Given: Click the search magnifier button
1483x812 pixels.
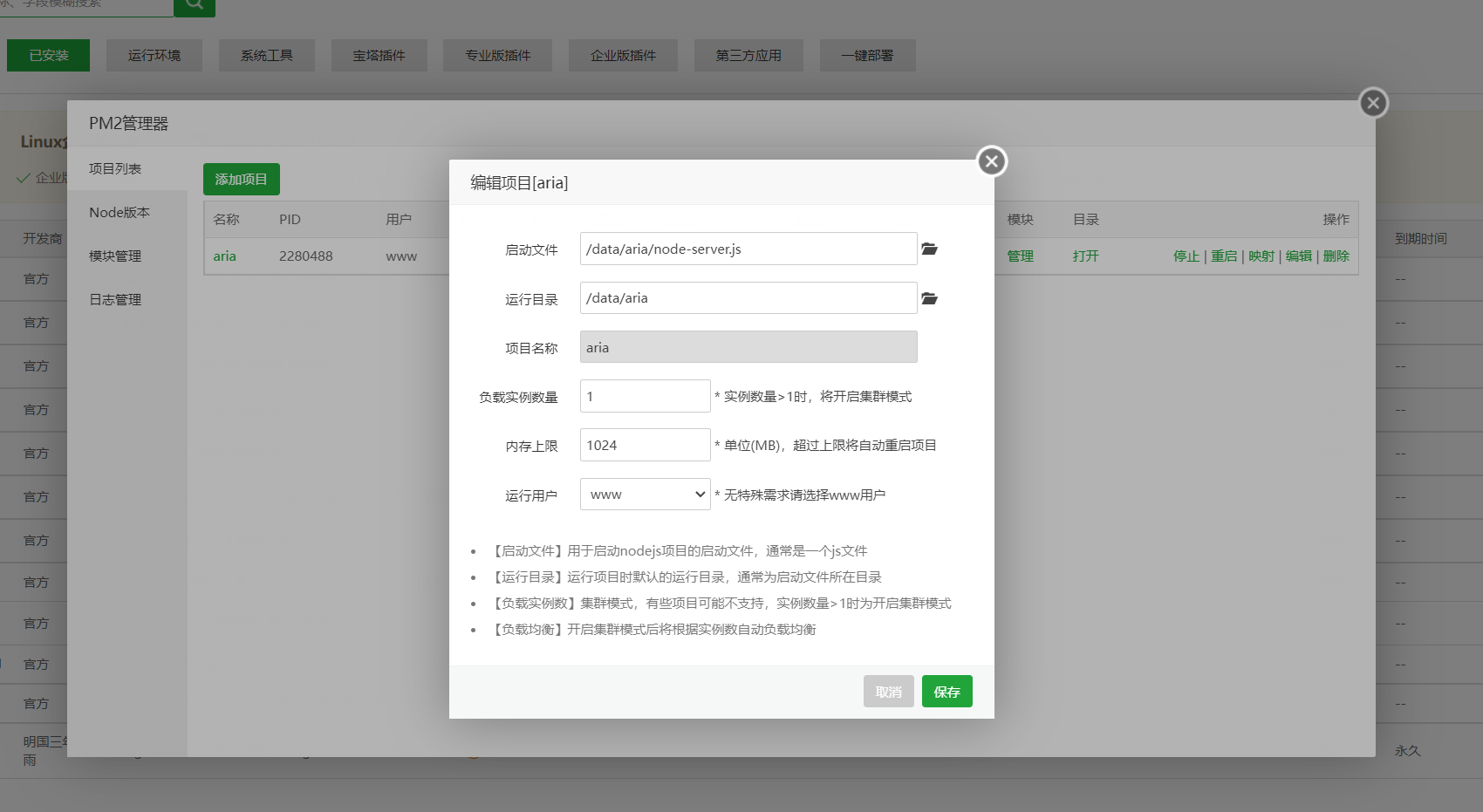Looking at the screenshot, I should click(x=195, y=6).
